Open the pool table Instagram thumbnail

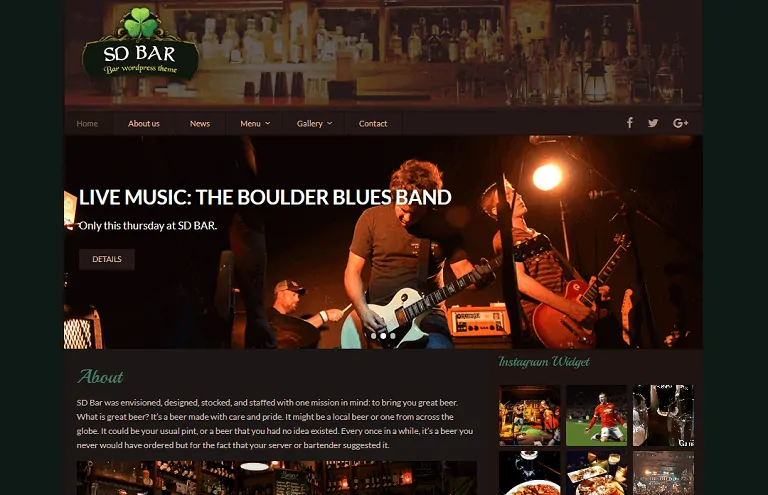(529, 415)
